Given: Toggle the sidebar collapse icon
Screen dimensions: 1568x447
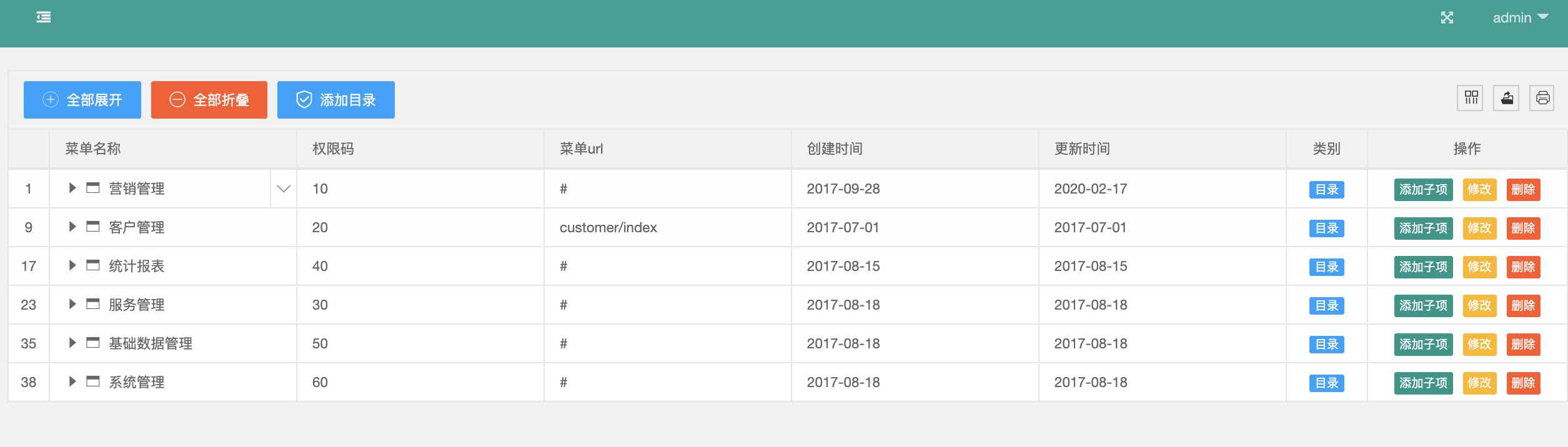Looking at the screenshot, I should coord(44,17).
